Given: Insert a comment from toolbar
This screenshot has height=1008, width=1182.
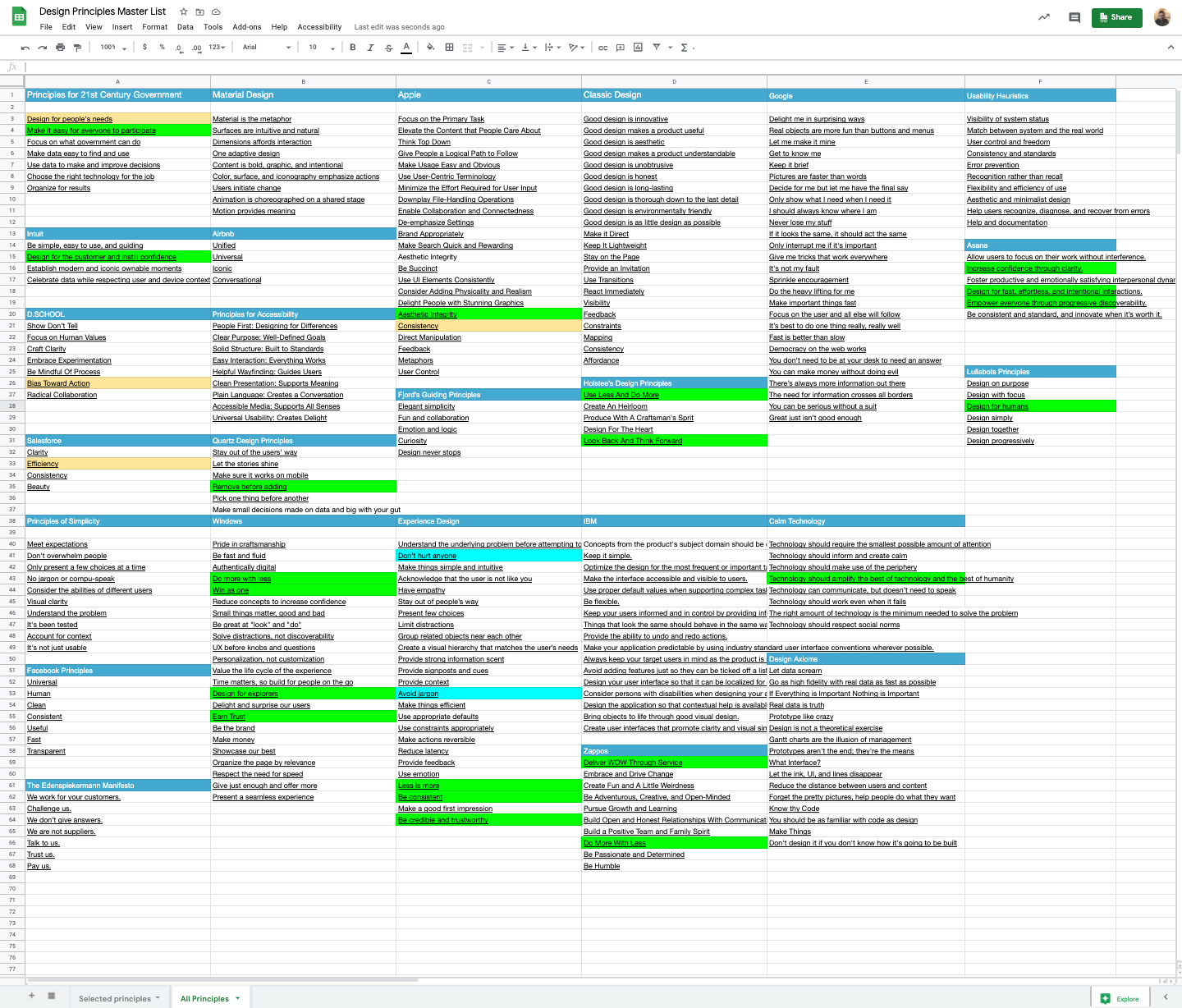Looking at the screenshot, I should tap(621, 48).
